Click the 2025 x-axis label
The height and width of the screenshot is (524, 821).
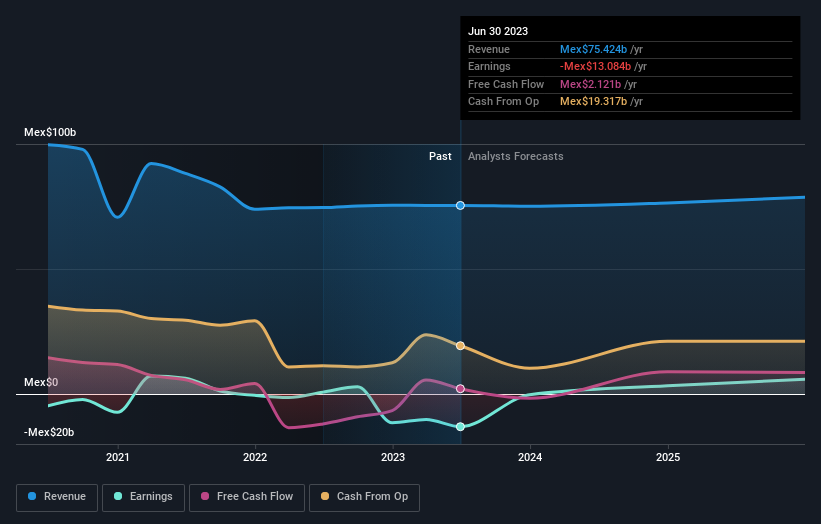[668, 457]
